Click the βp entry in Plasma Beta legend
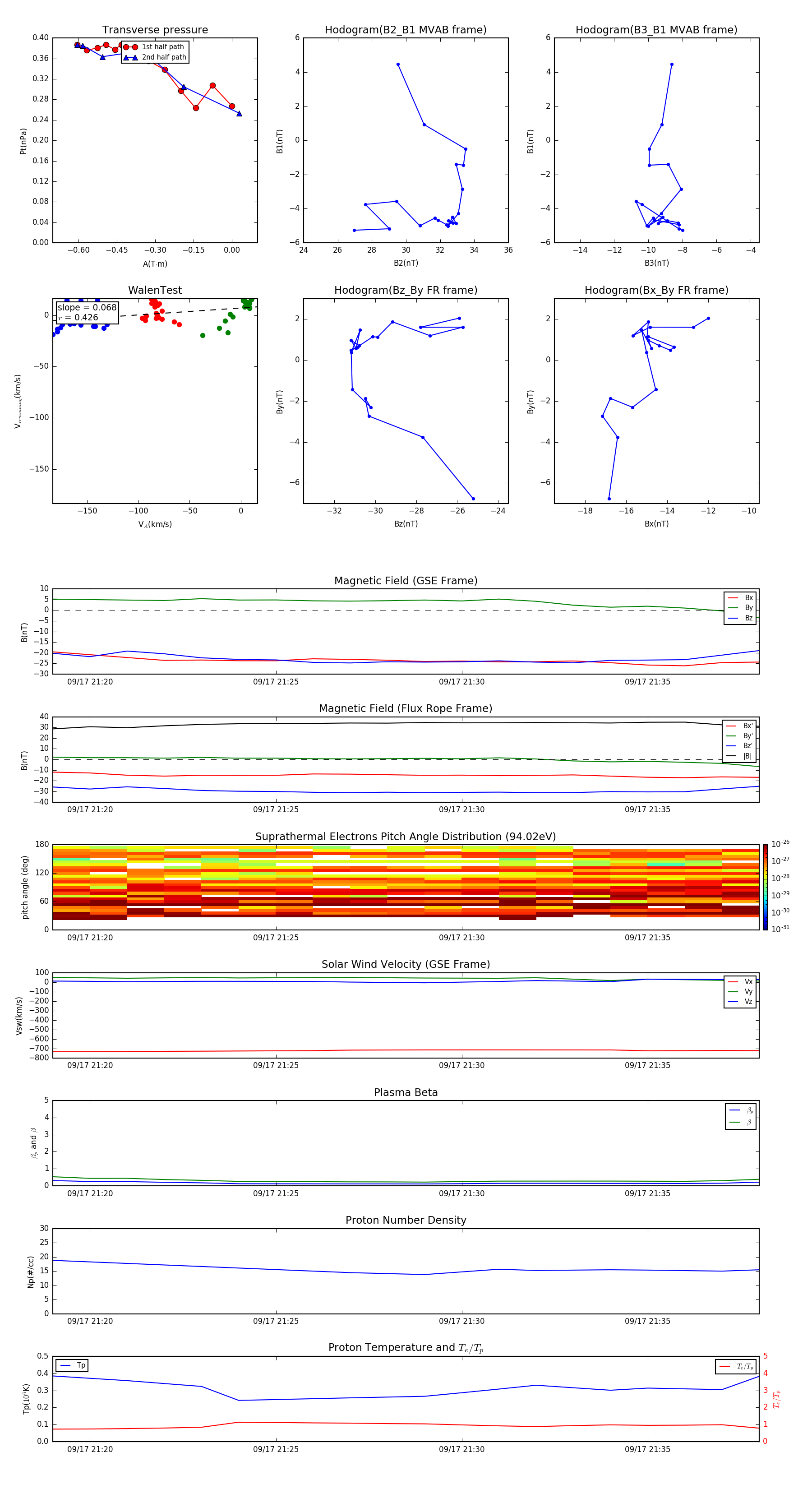 point(741,1110)
